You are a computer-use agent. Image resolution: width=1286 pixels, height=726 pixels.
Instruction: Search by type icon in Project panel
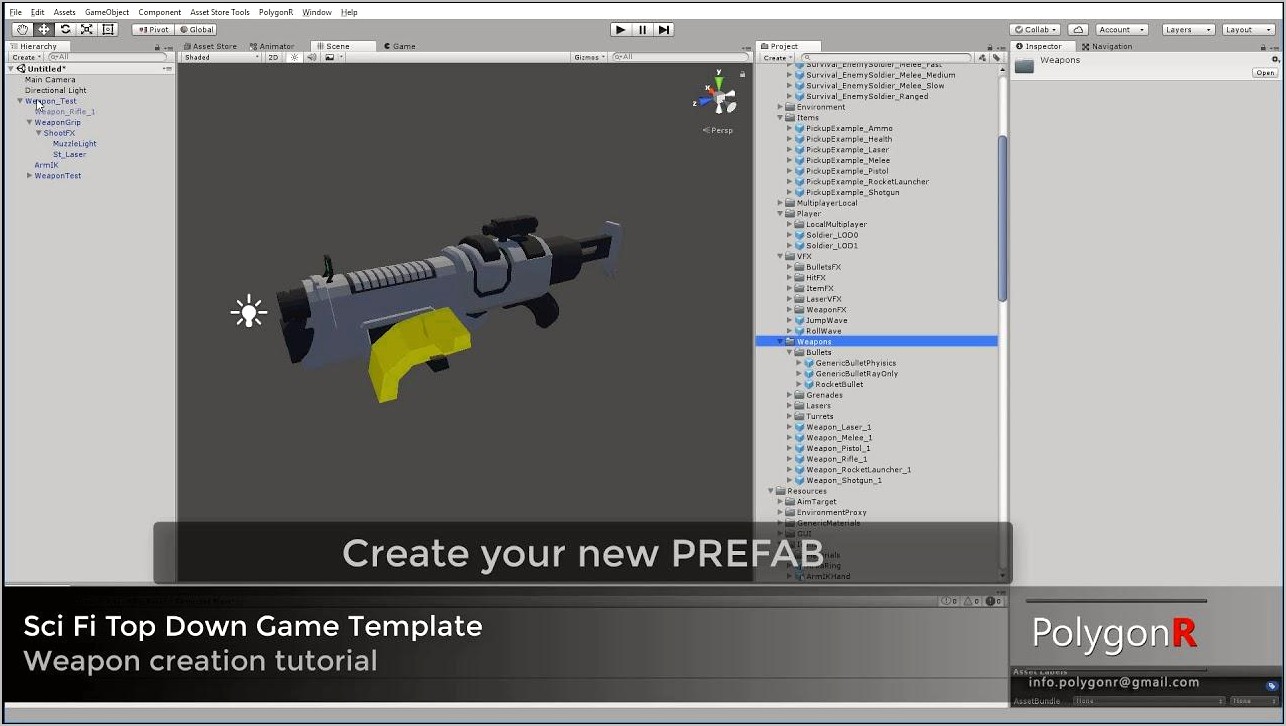point(982,57)
